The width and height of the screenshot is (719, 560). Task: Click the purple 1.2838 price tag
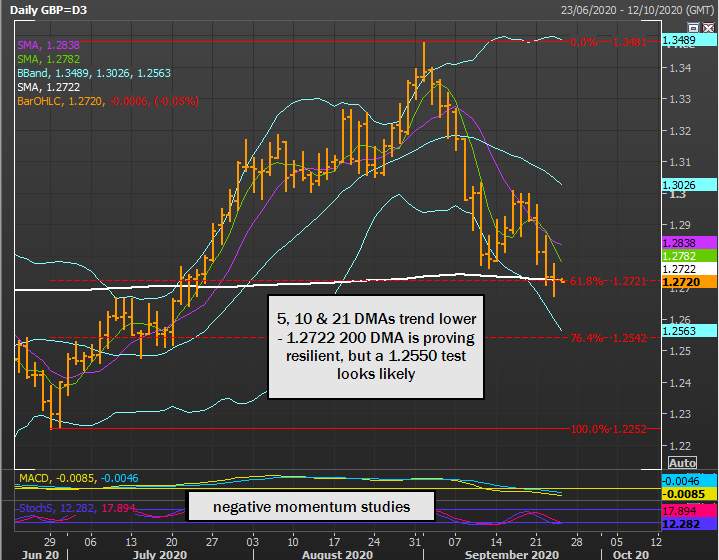pyautogui.click(x=689, y=243)
